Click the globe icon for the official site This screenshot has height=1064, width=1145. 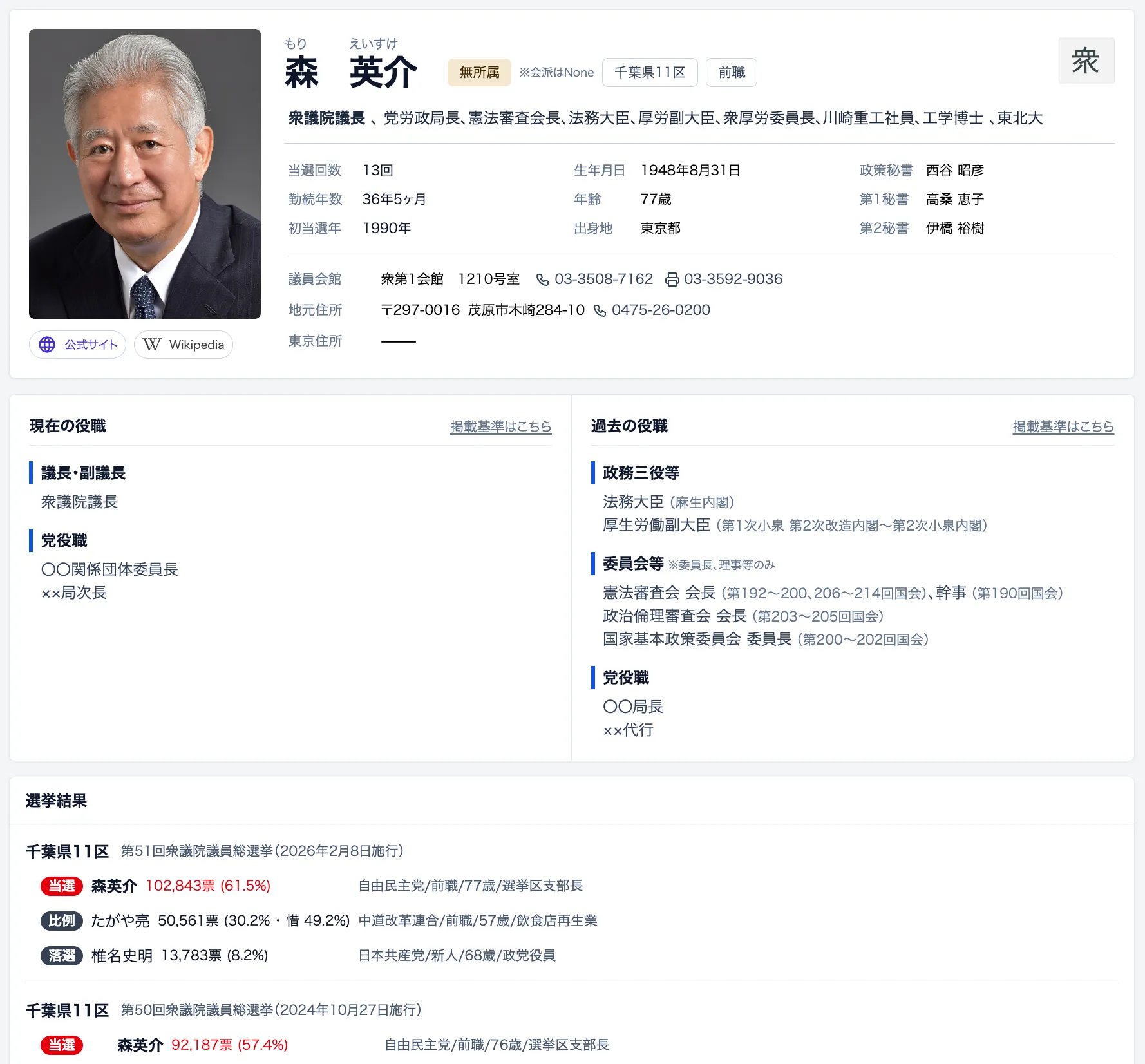[x=47, y=345]
